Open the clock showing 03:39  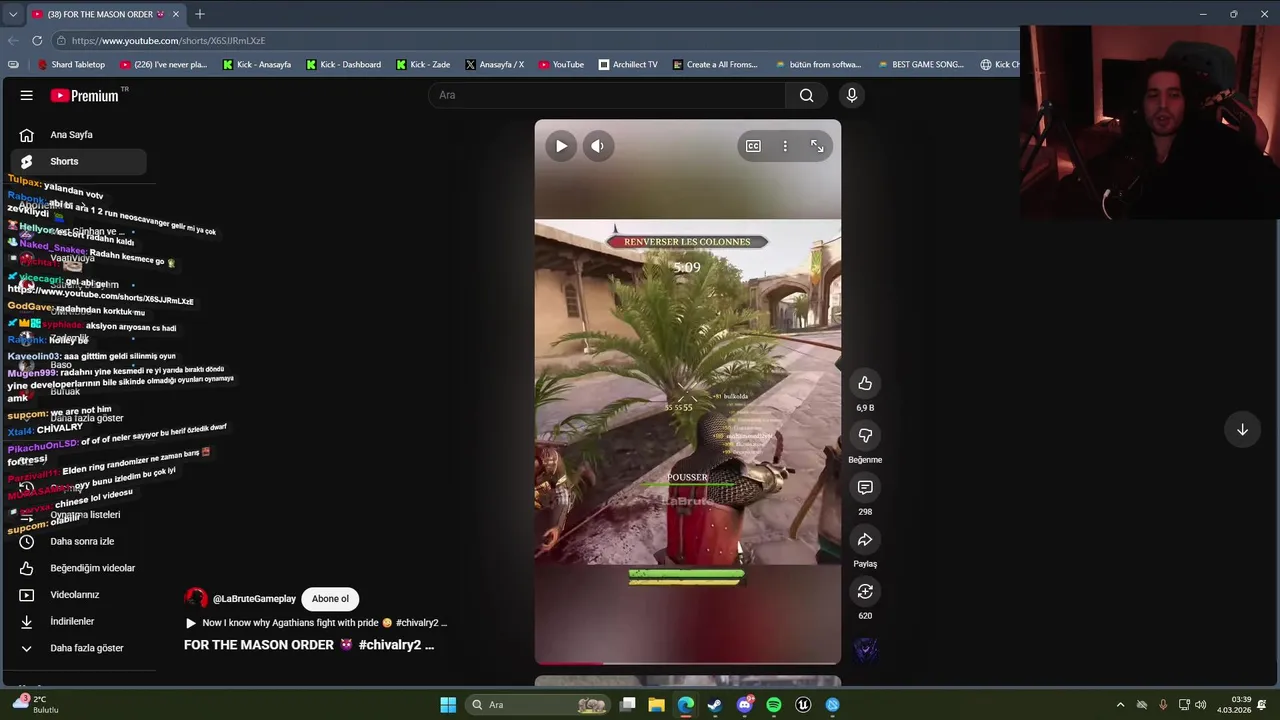[1234, 705]
